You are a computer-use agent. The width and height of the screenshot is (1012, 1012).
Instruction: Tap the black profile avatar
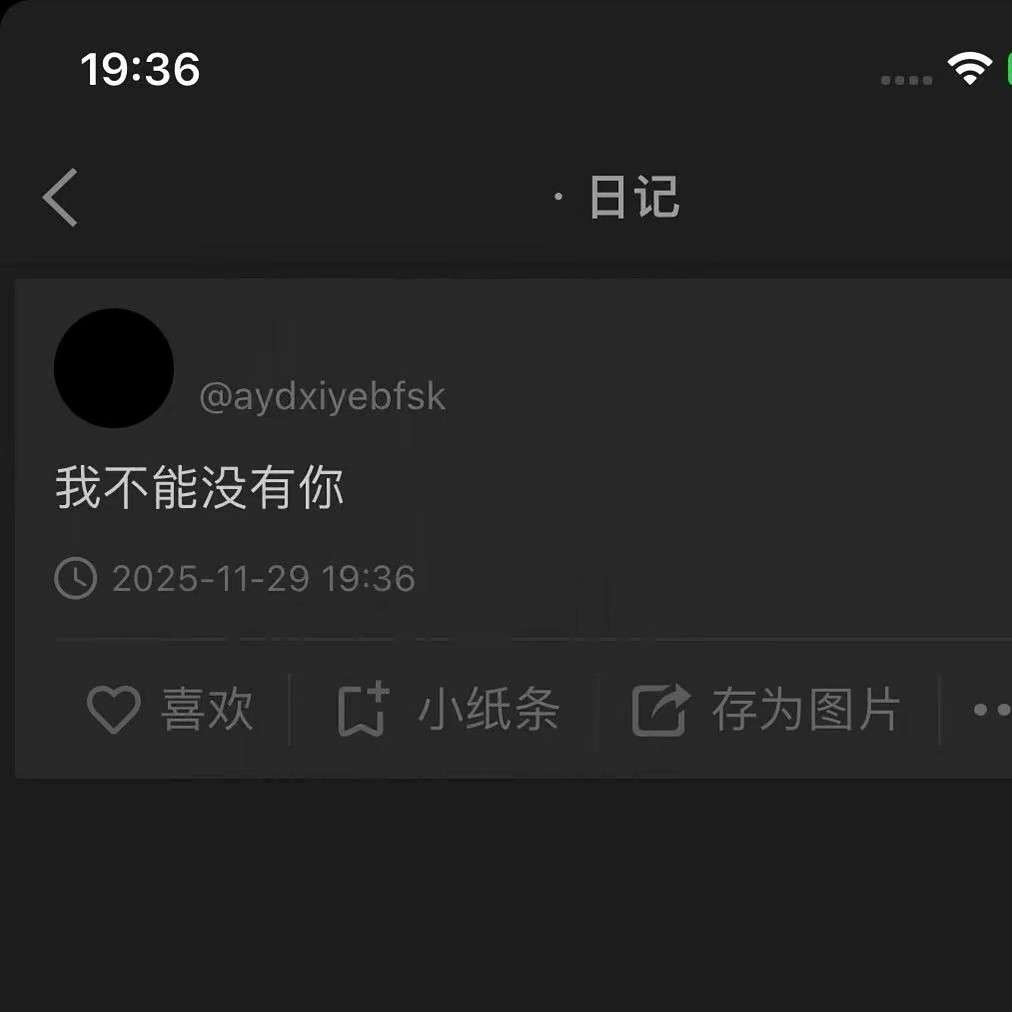114,368
